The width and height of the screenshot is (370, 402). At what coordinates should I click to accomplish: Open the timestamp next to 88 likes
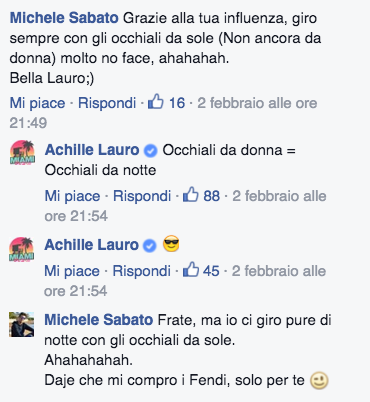(x=185, y=206)
